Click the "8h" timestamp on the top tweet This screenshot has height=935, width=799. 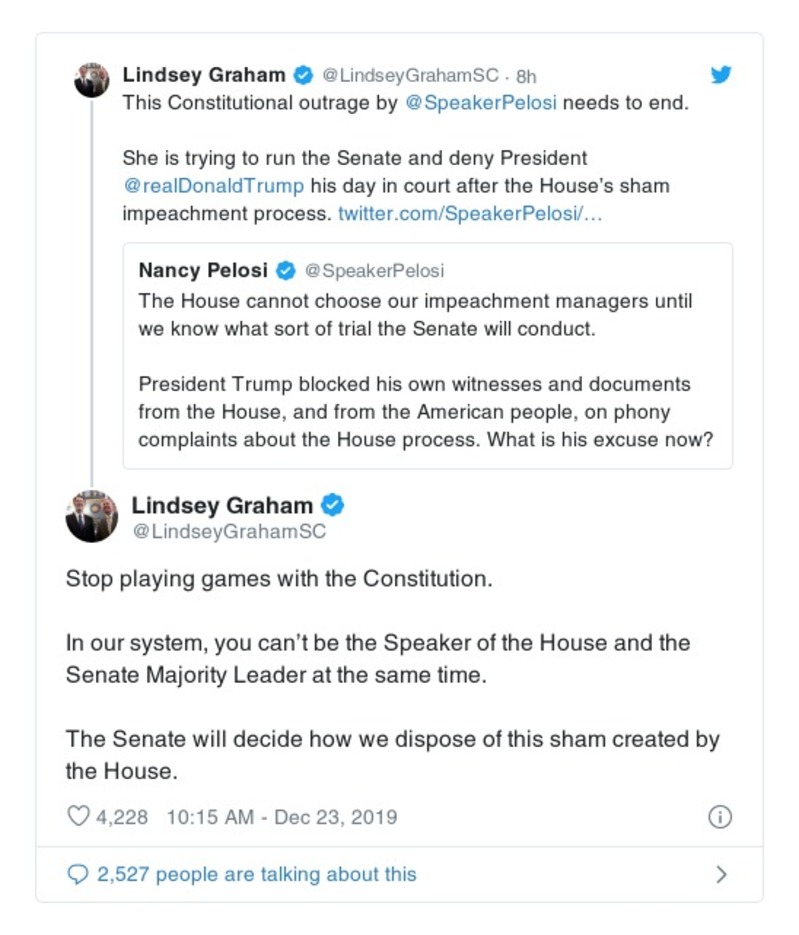(527, 76)
